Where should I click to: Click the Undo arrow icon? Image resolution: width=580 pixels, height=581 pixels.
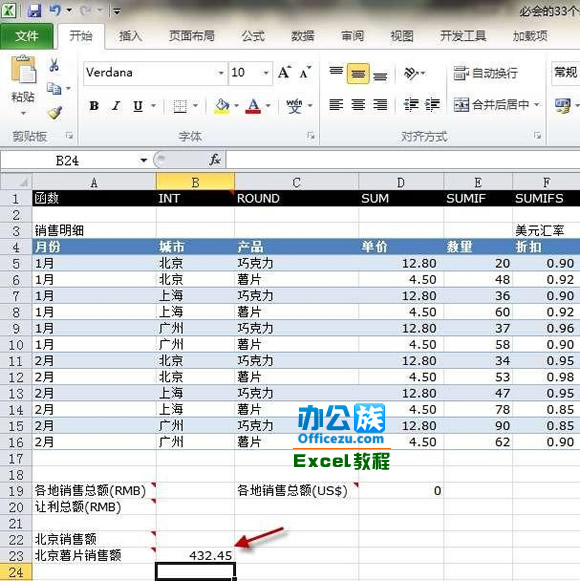coord(55,10)
